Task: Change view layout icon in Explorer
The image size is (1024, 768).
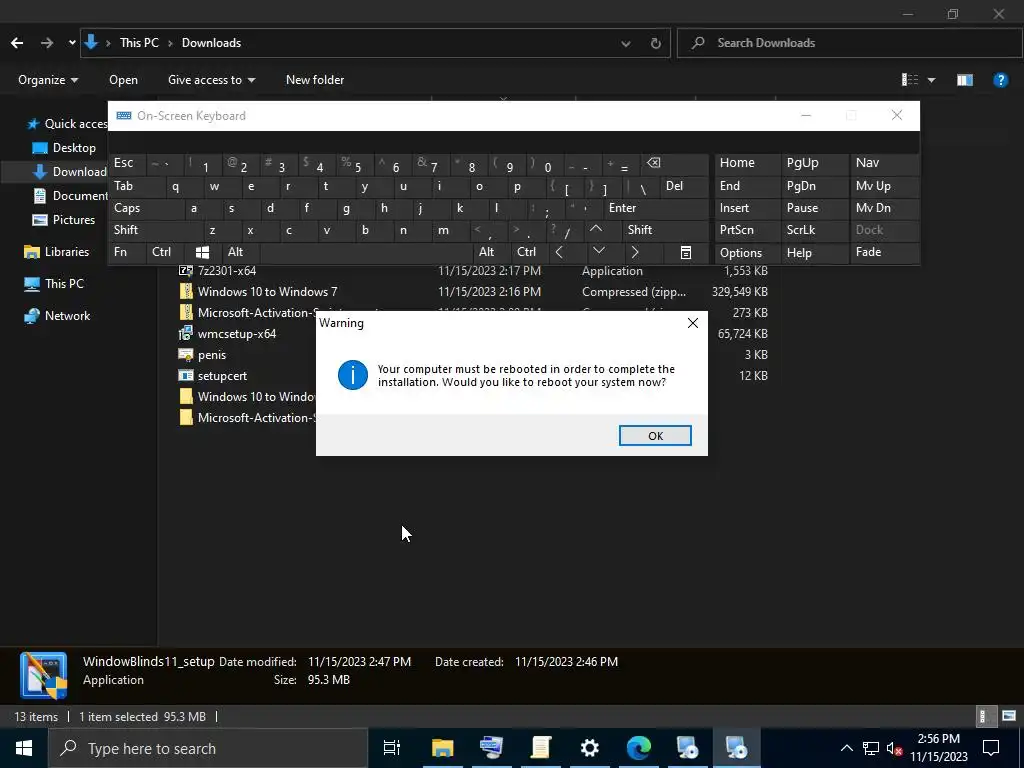Action: (910, 80)
